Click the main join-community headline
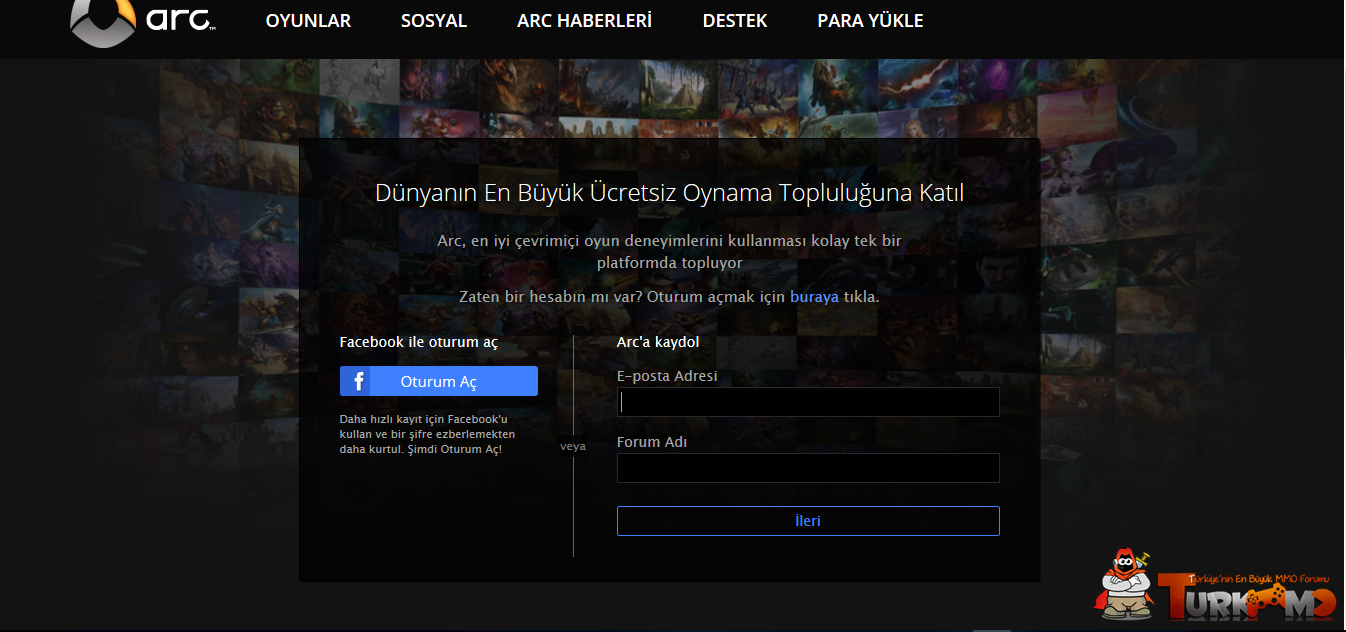Viewport: 1346px width, 632px height. point(669,193)
